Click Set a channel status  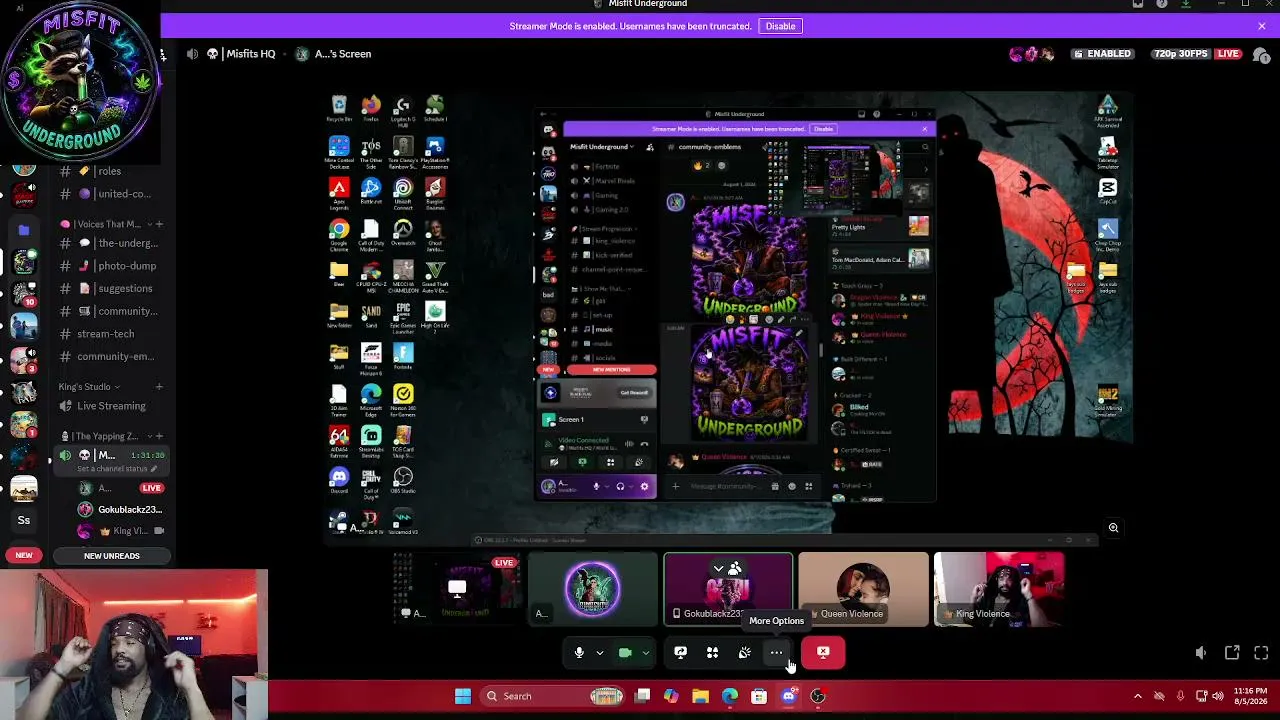click(112, 469)
